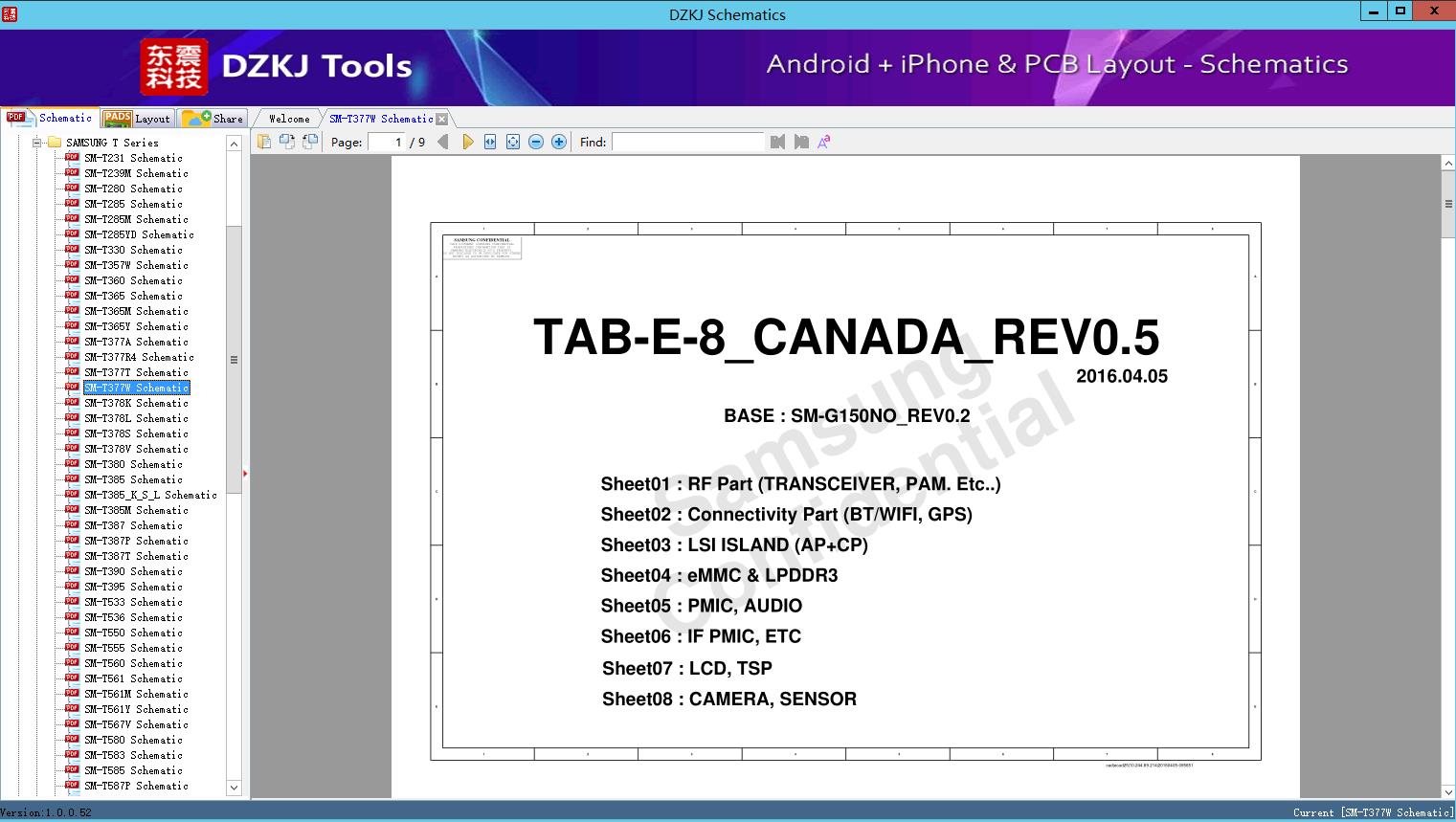Switch to the PADS Layout tab
The width and height of the screenshot is (1456, 822).
137,119
